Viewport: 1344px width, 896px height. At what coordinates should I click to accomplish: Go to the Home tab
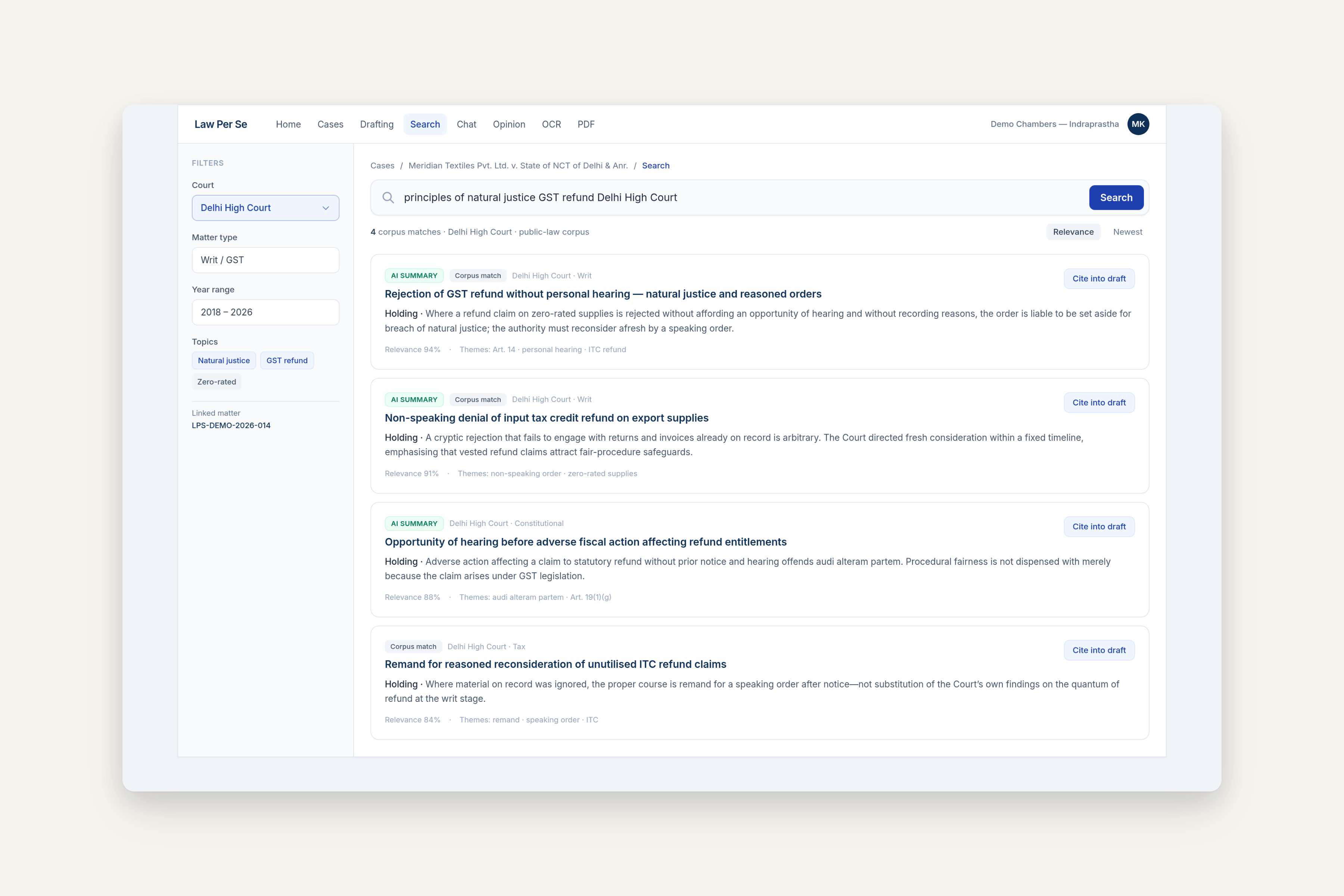pos(288,124)
